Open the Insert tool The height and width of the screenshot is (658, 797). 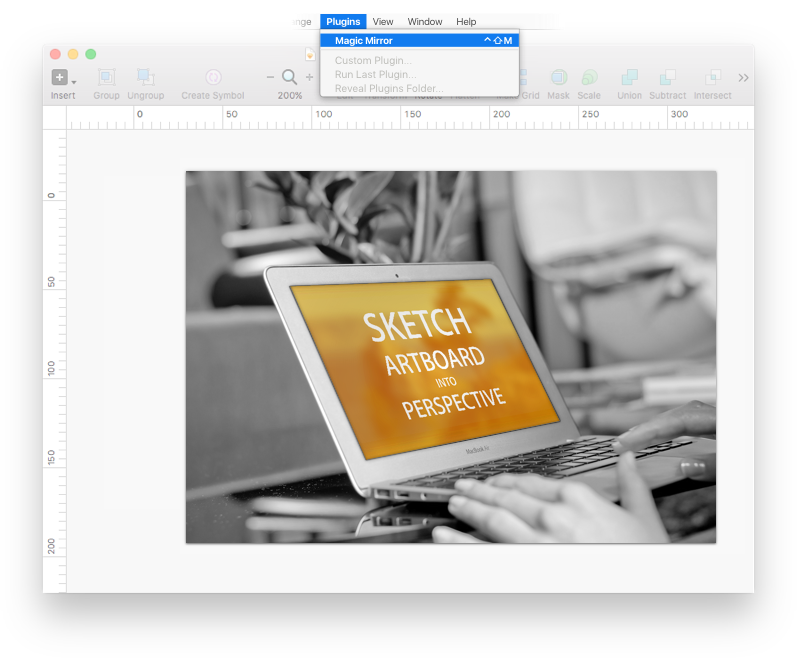(x=59, y=77)
